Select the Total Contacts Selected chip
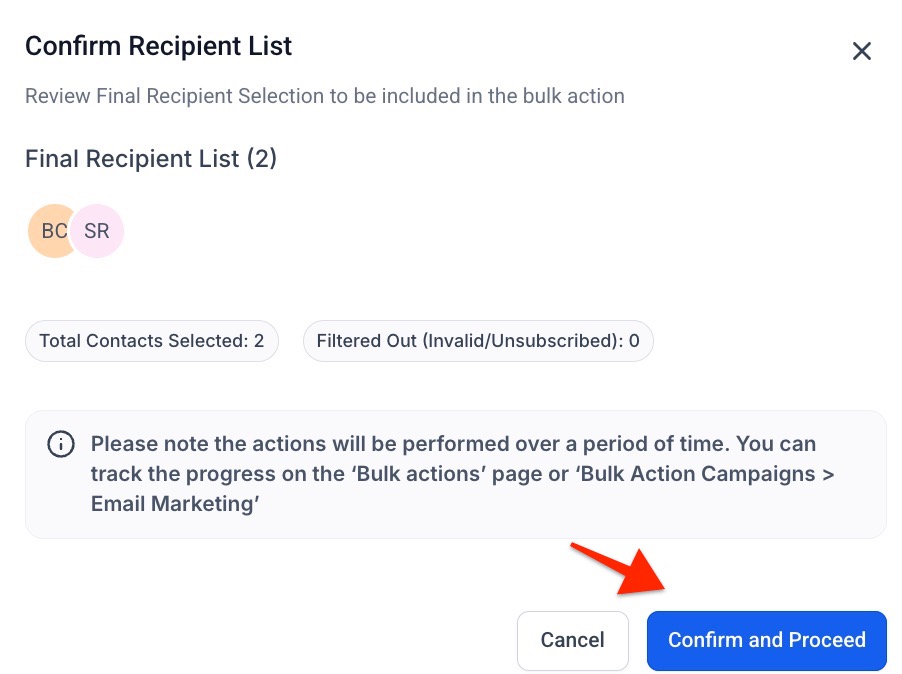Screen dimensions: 902x674 [151, 341]
